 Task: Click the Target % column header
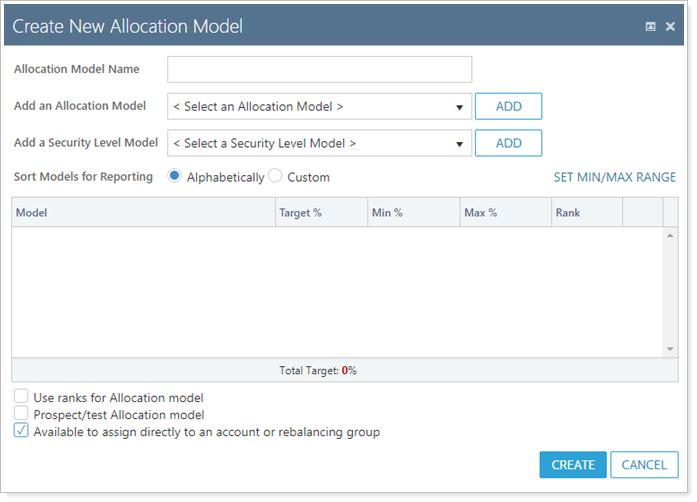(320, 213)
